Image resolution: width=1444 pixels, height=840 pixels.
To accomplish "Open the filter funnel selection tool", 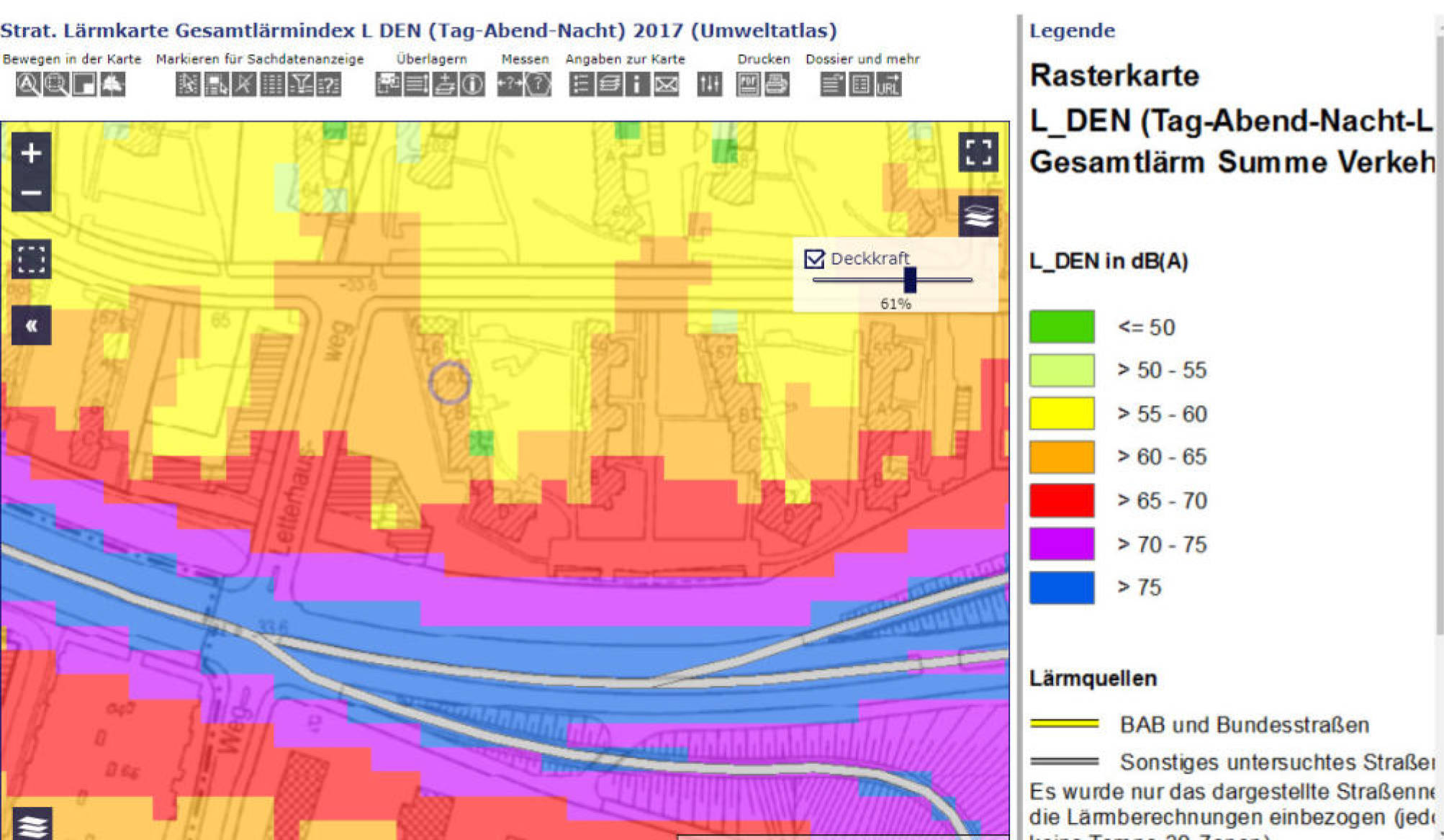I will click(300, 85).
